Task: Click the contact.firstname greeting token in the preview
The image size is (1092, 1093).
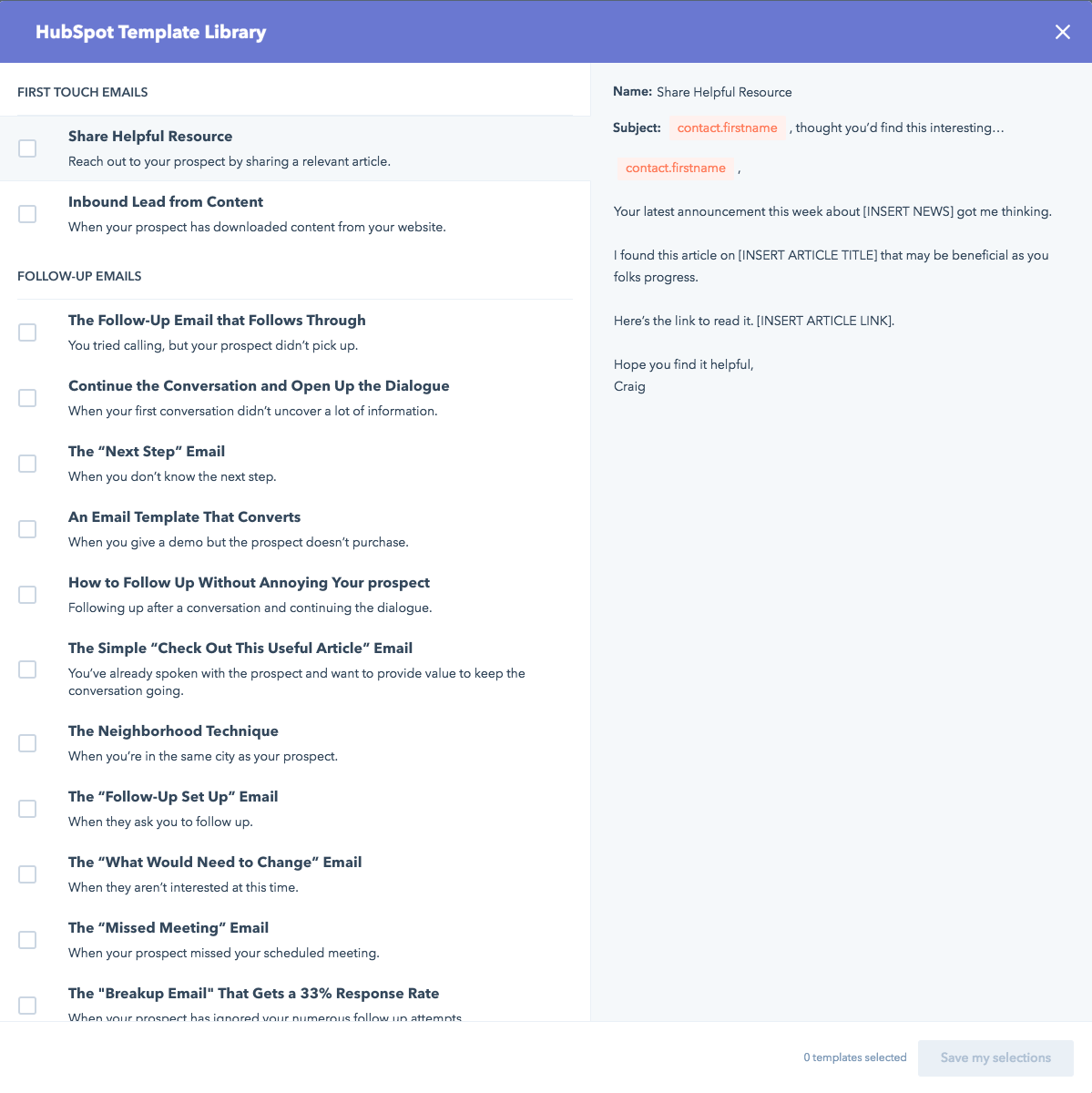Action: (x=675, y=168)
